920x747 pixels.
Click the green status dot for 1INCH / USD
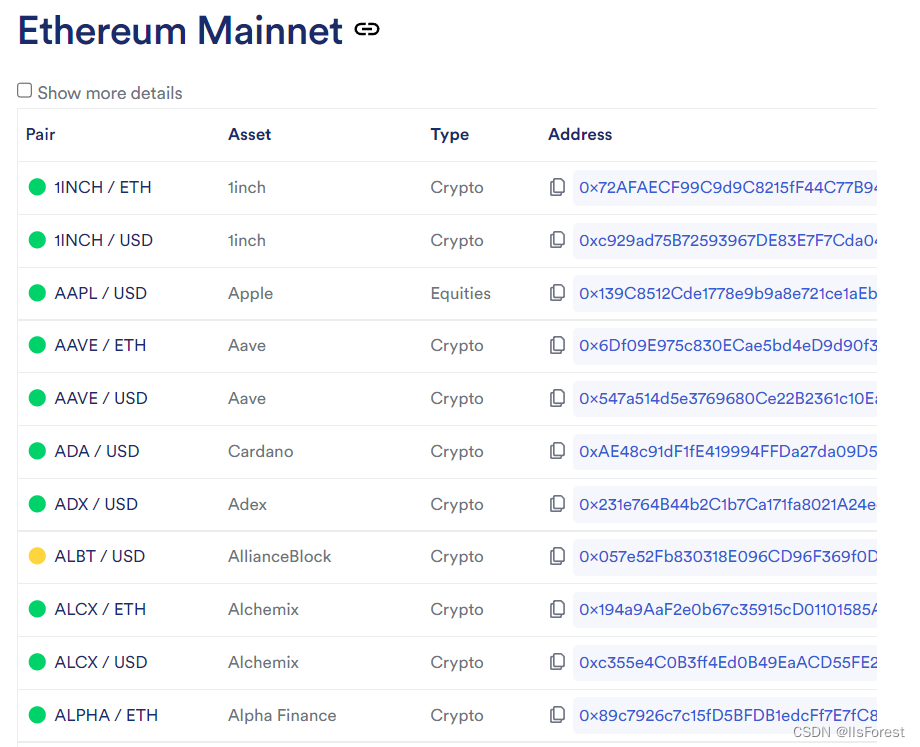click(x=37, y=239)
